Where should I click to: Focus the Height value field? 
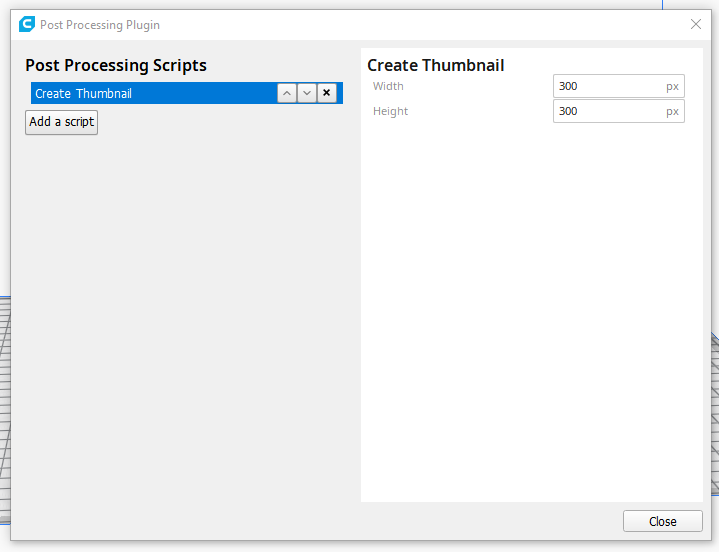(619, 111)
